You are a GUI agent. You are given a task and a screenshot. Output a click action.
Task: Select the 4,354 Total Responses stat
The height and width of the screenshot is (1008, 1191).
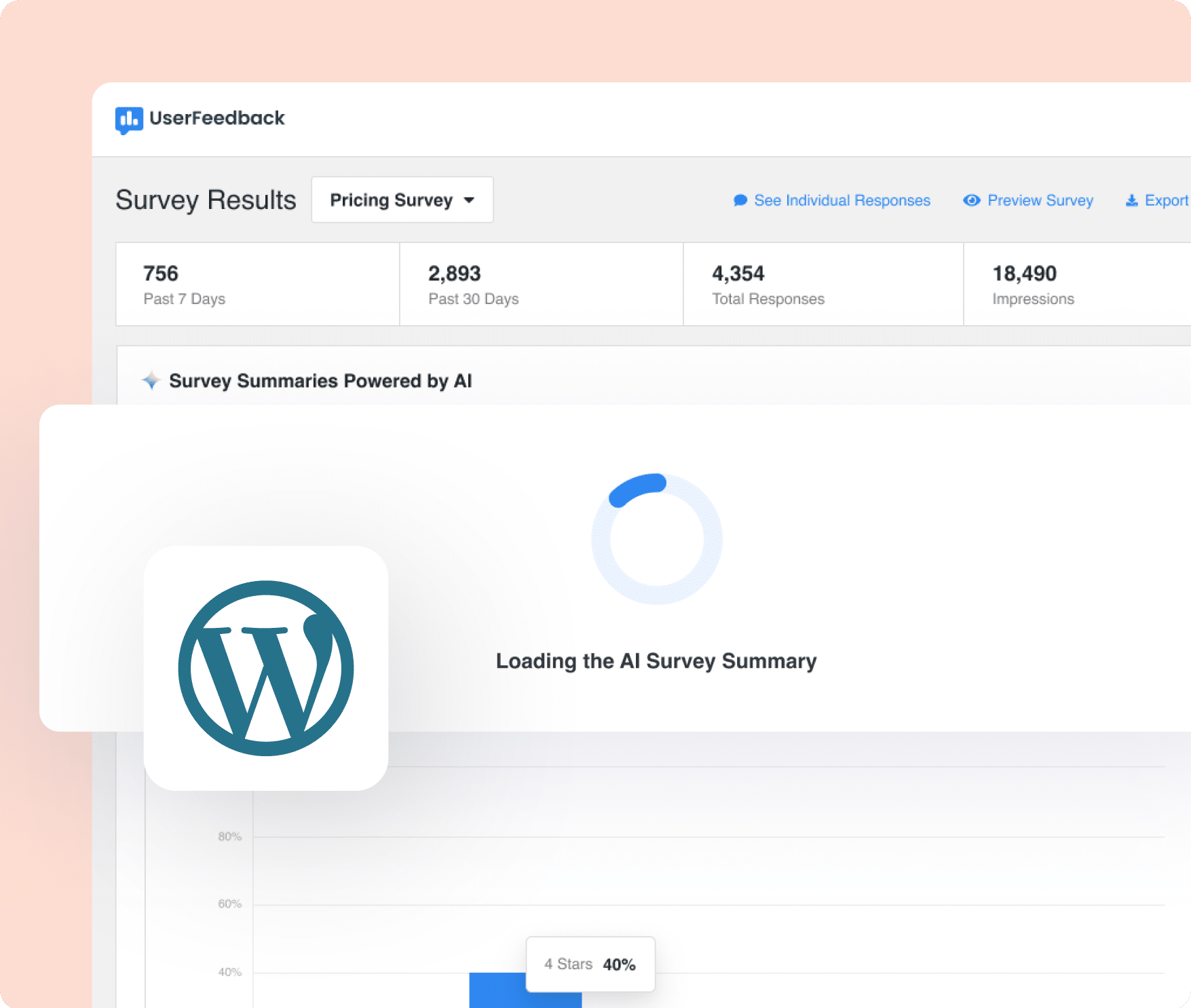[x=824, y=284]
